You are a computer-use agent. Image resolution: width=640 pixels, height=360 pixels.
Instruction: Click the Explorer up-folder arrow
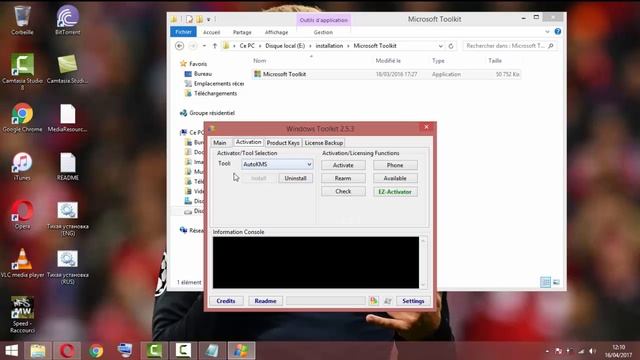[x=215, y=46]
